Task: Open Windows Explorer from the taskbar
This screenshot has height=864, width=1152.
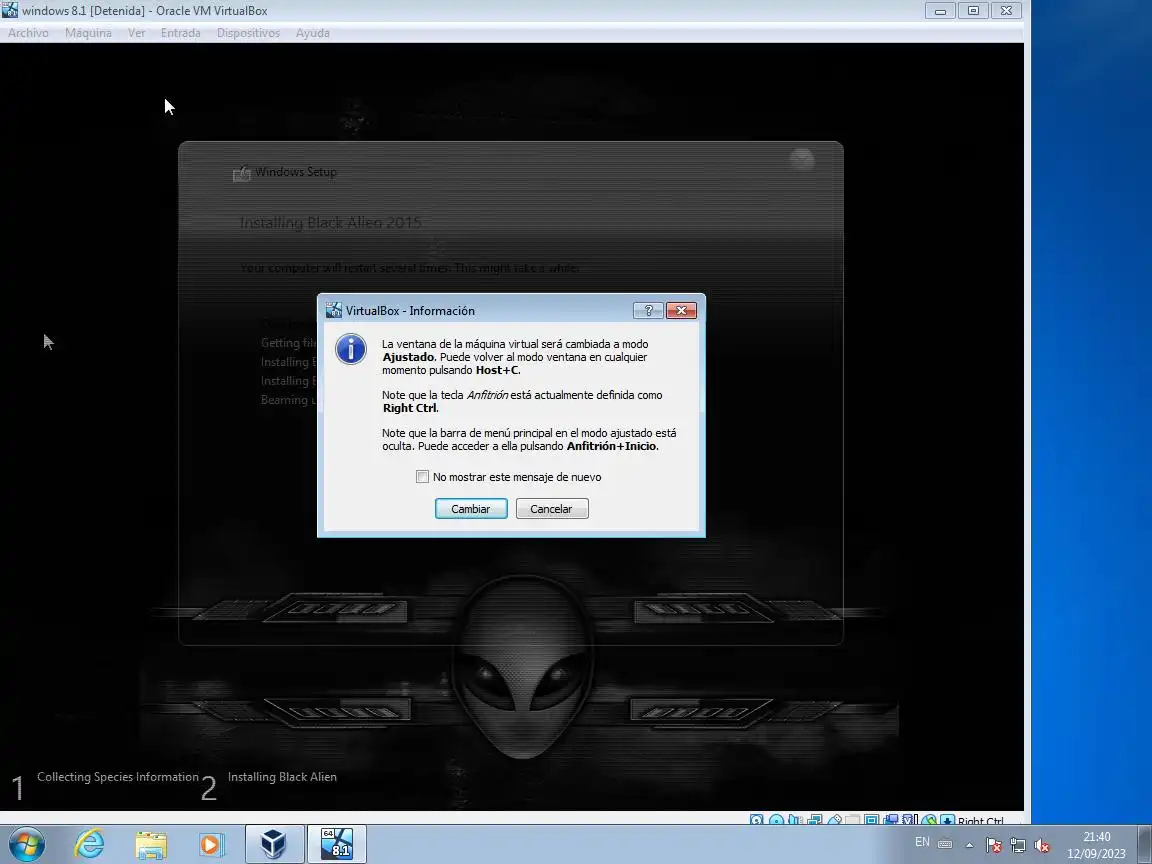Action: (x=151, y=844)
